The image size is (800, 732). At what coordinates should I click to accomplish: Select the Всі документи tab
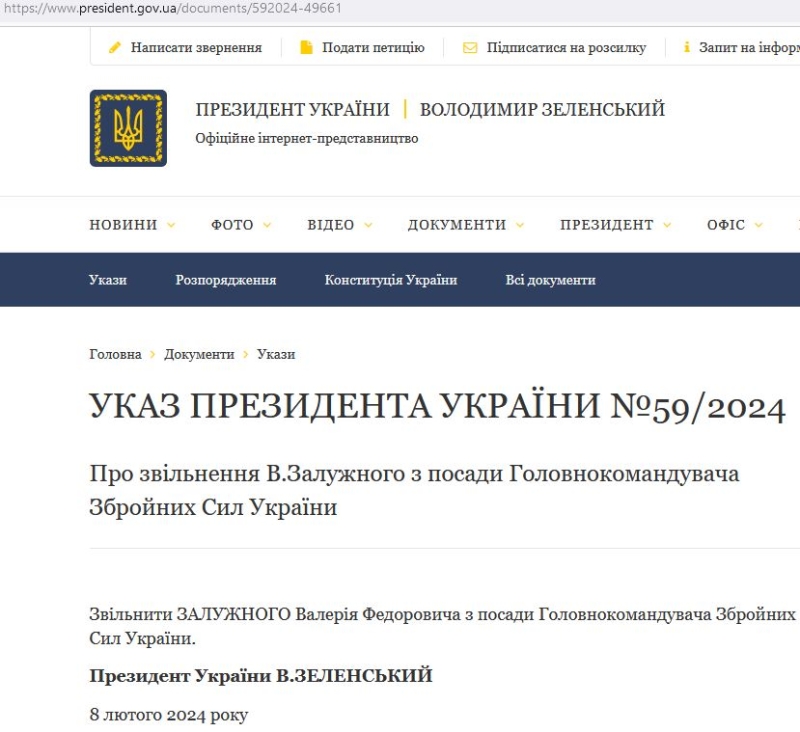(550, 280)
